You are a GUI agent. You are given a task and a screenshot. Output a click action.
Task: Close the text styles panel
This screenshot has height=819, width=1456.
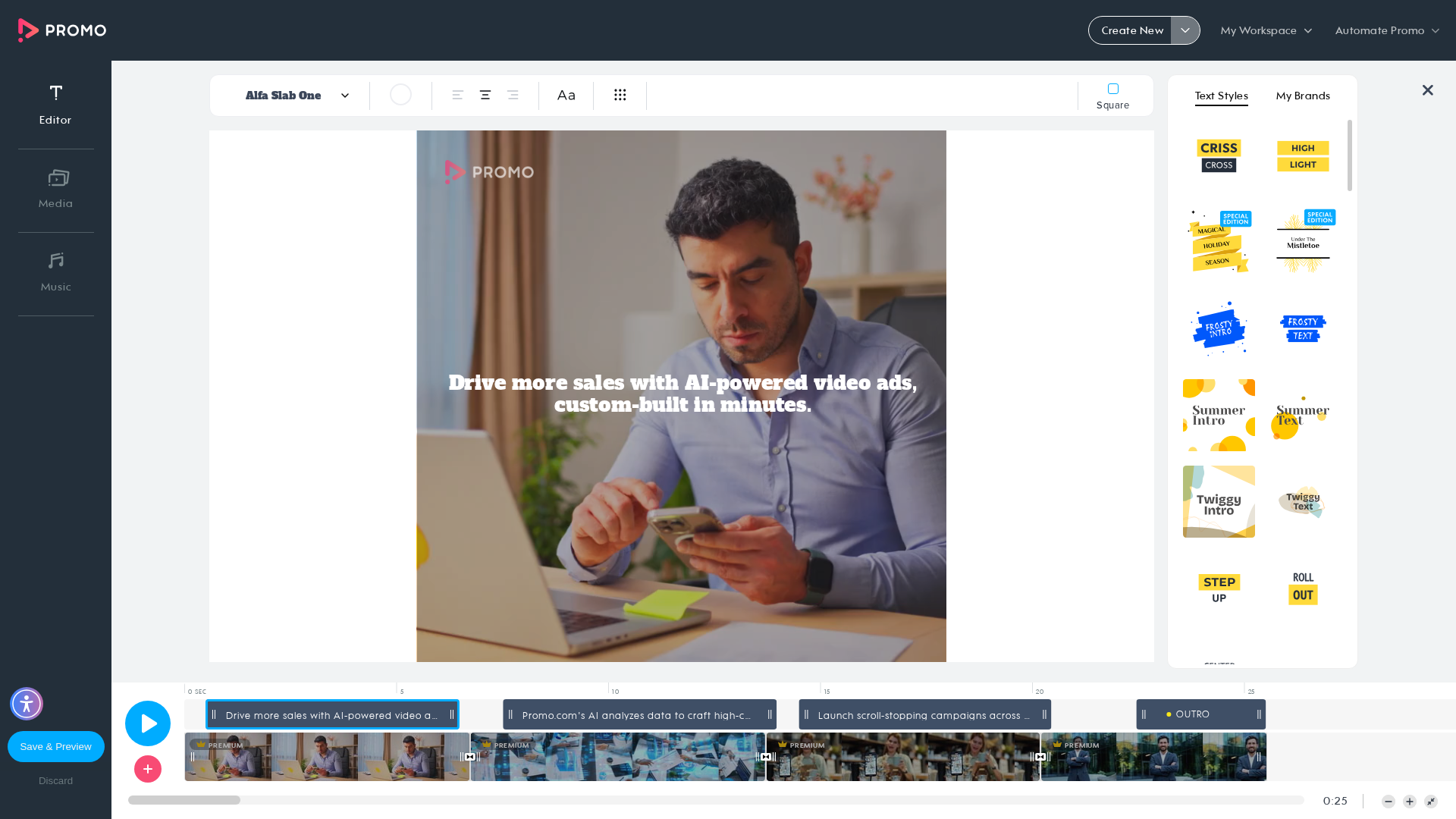coord(1428,90)
